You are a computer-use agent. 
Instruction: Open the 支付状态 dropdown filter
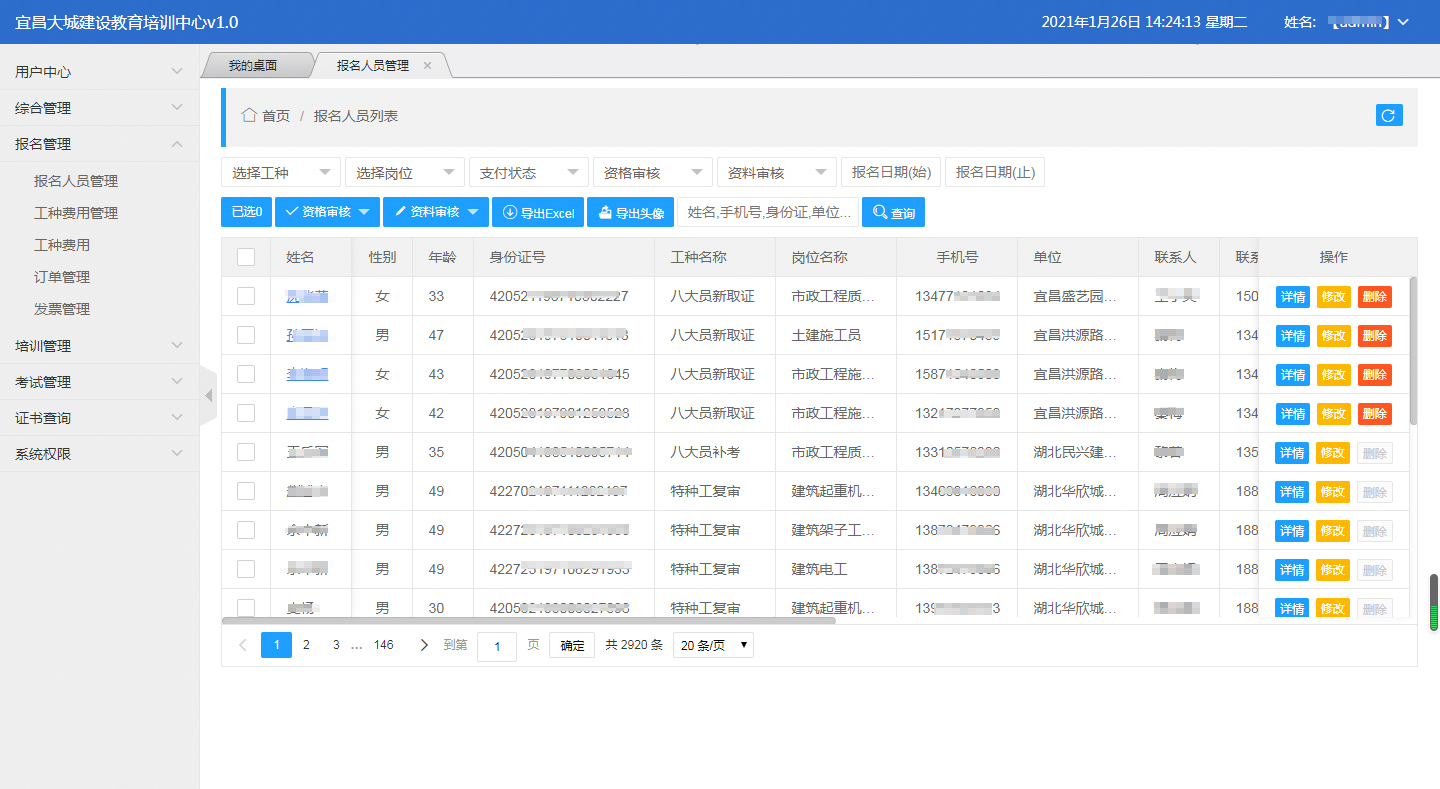tap(528, 173)
